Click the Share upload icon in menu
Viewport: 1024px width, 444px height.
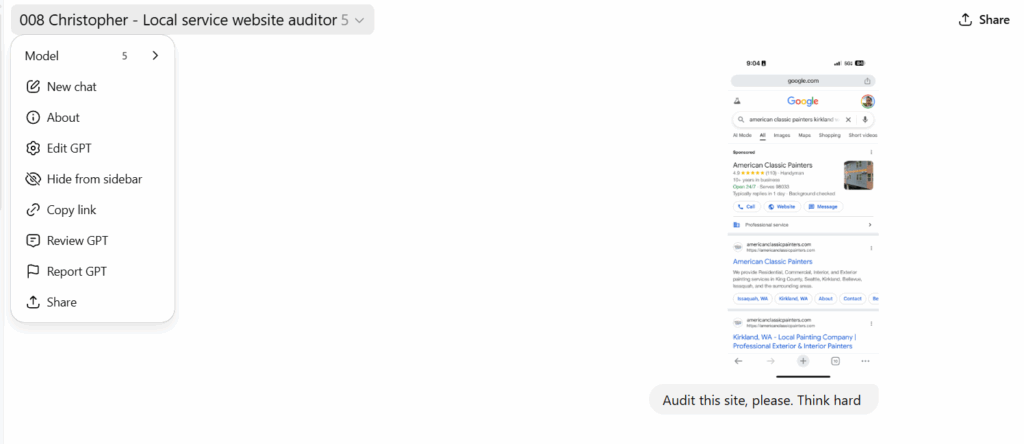click(x=33, y=303)
